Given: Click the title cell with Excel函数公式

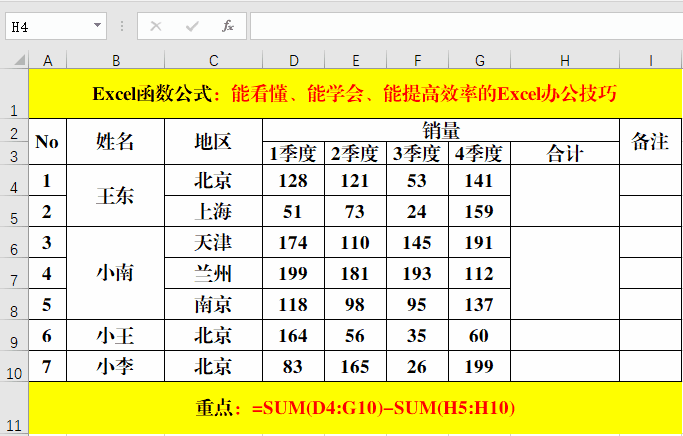Looking at the screenshot, I should click(x=355, y=93).
